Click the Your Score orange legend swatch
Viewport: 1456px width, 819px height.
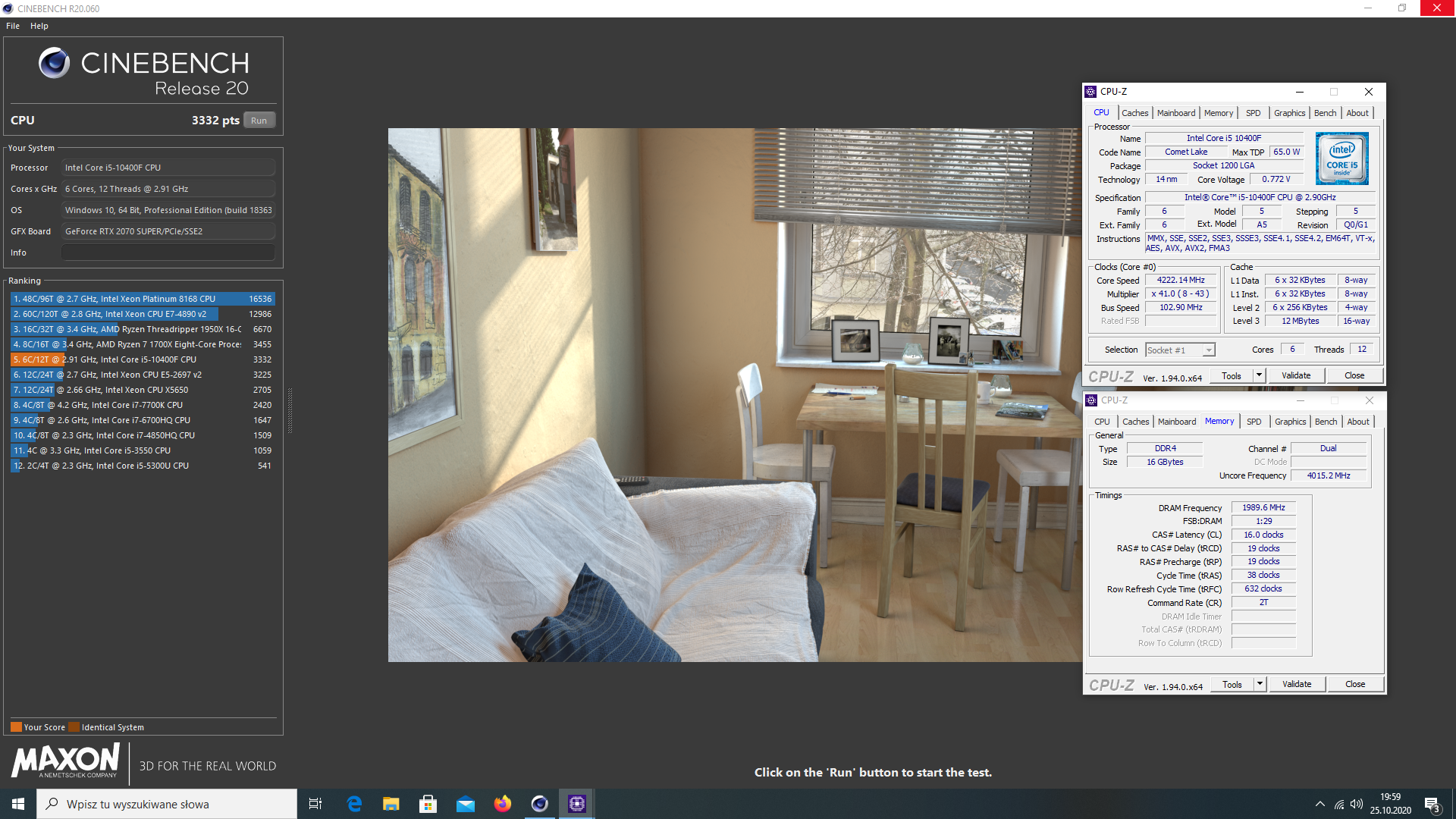pyautogui.click(x=16, y=727)
